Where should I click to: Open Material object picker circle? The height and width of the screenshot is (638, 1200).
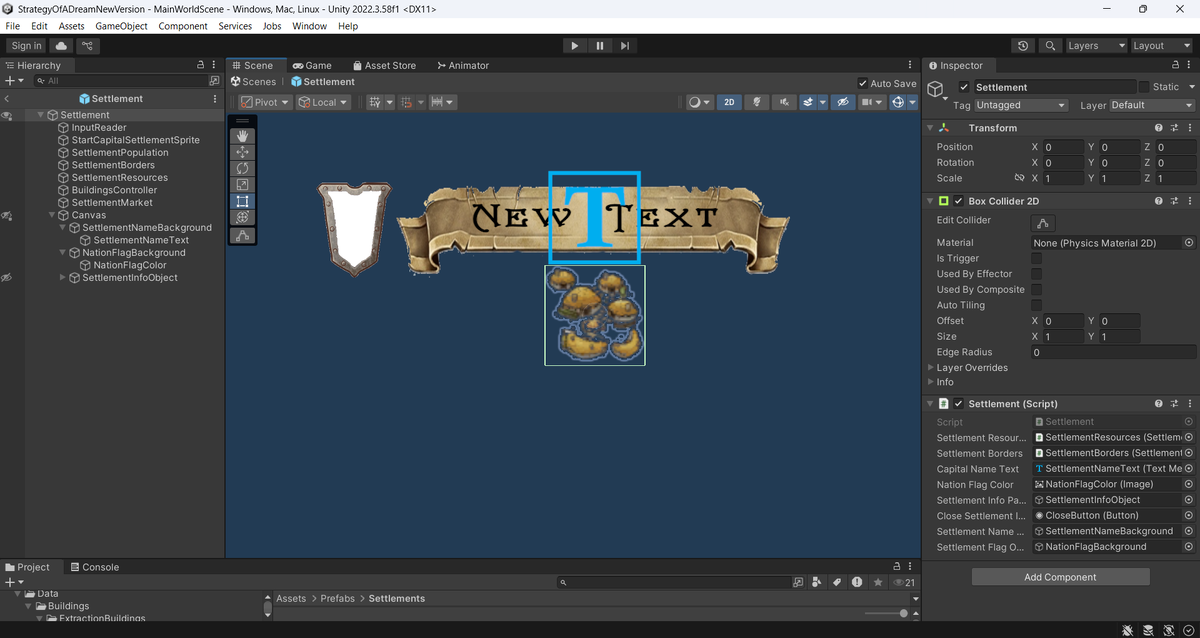pyautogui.click(x=1189, y=243)
